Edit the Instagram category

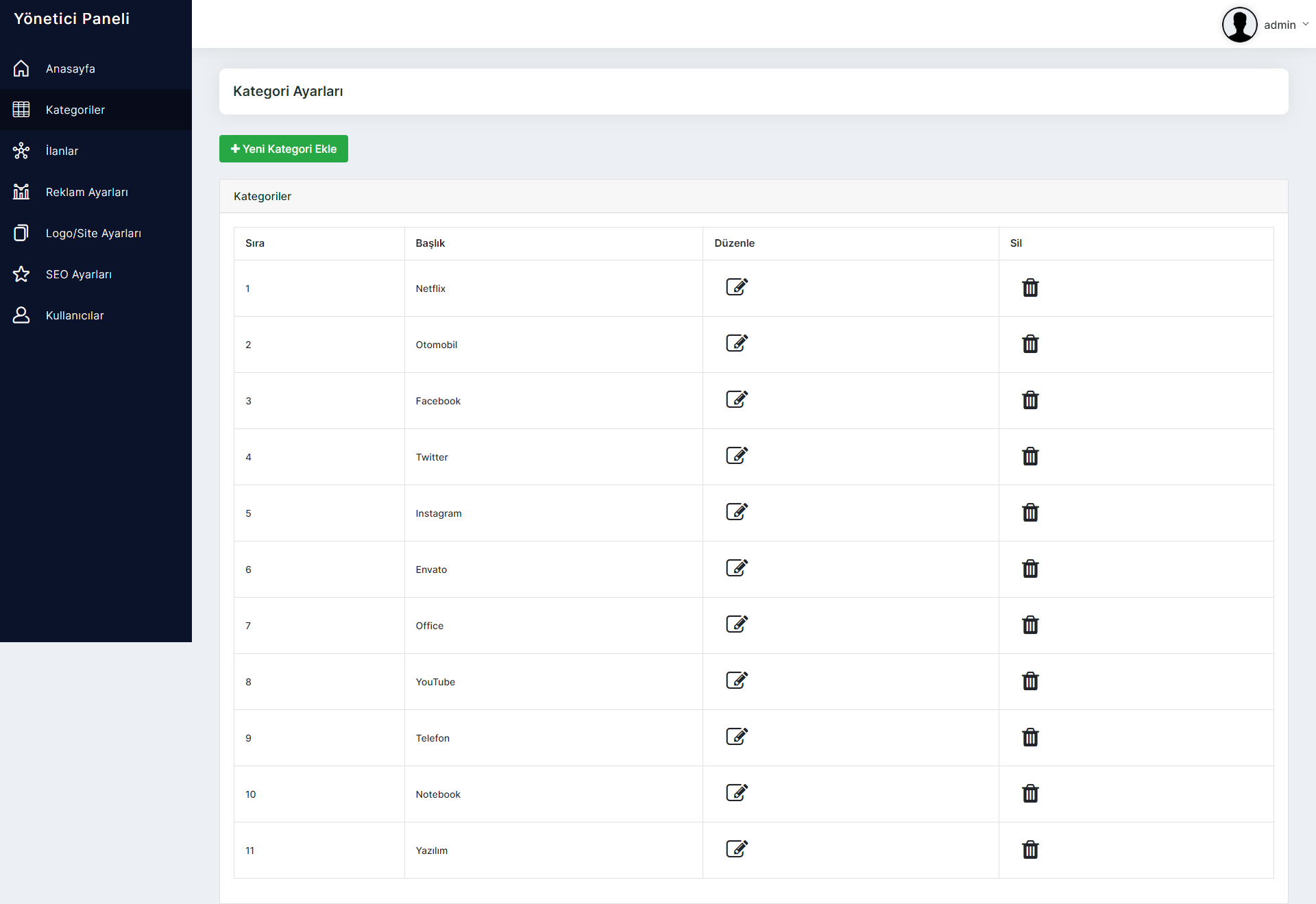tap(737, 511)
